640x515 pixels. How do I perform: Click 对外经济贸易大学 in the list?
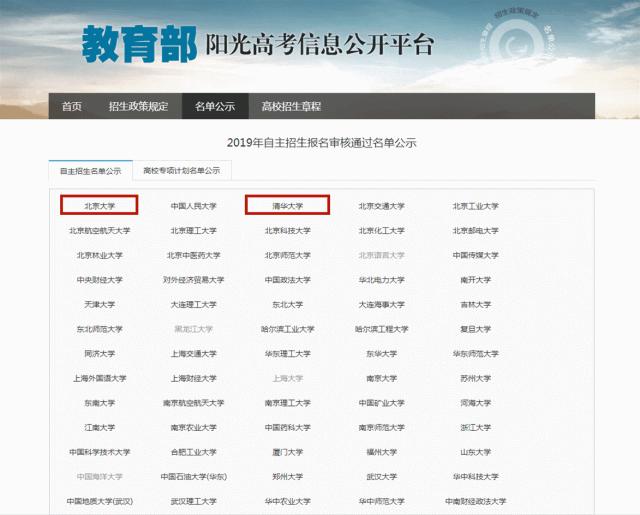[193, 280]
